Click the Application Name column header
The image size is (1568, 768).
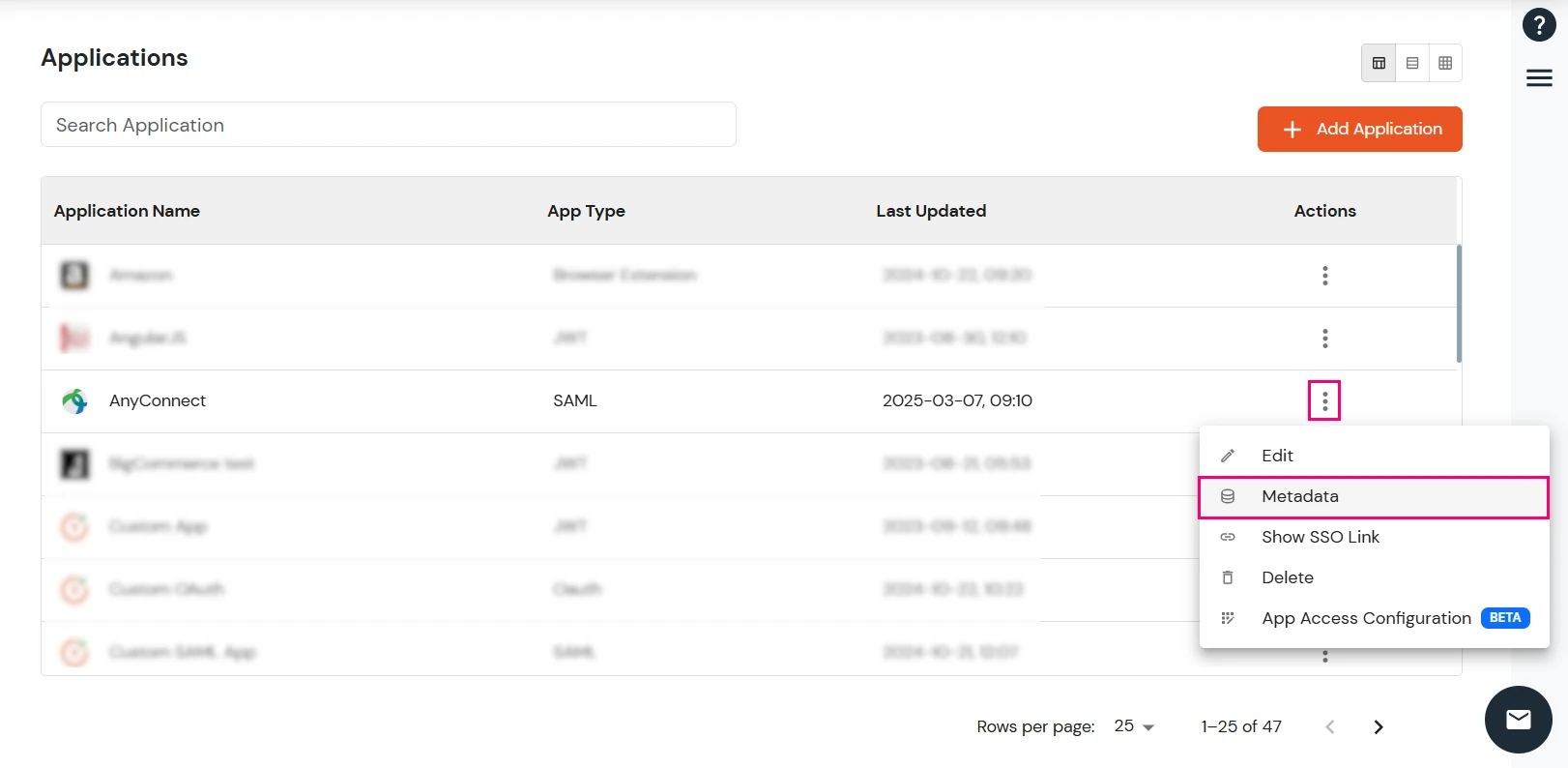click(127, 211)
